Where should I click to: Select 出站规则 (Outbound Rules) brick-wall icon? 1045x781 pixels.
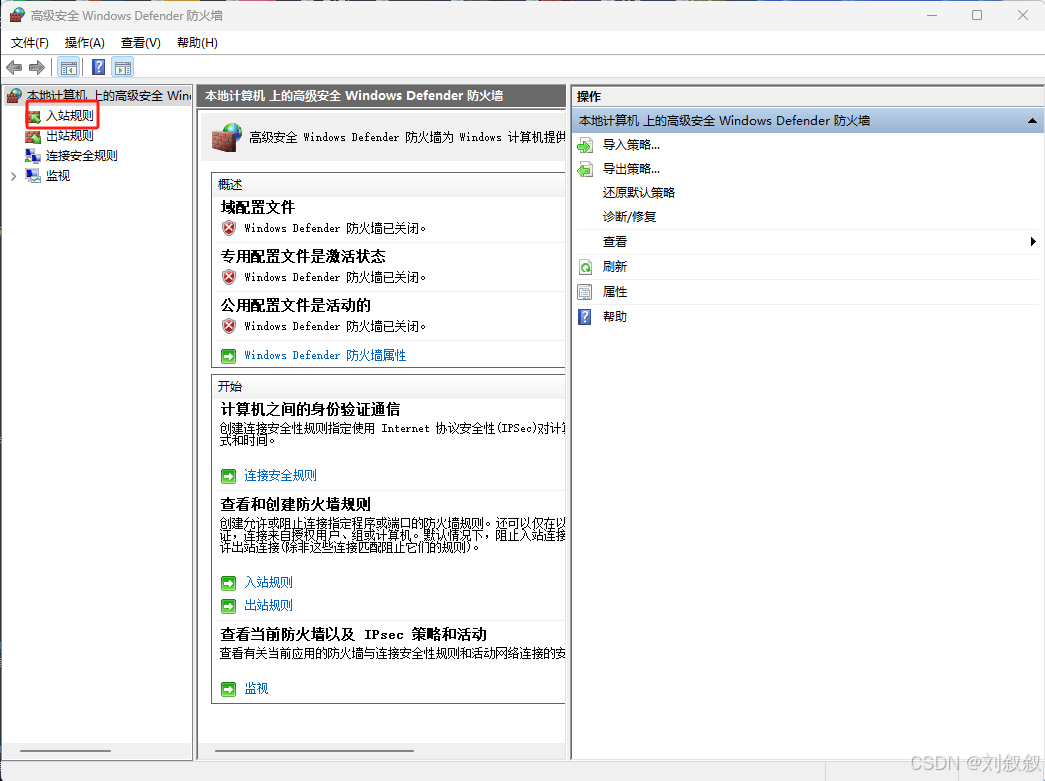pos(33,135)
